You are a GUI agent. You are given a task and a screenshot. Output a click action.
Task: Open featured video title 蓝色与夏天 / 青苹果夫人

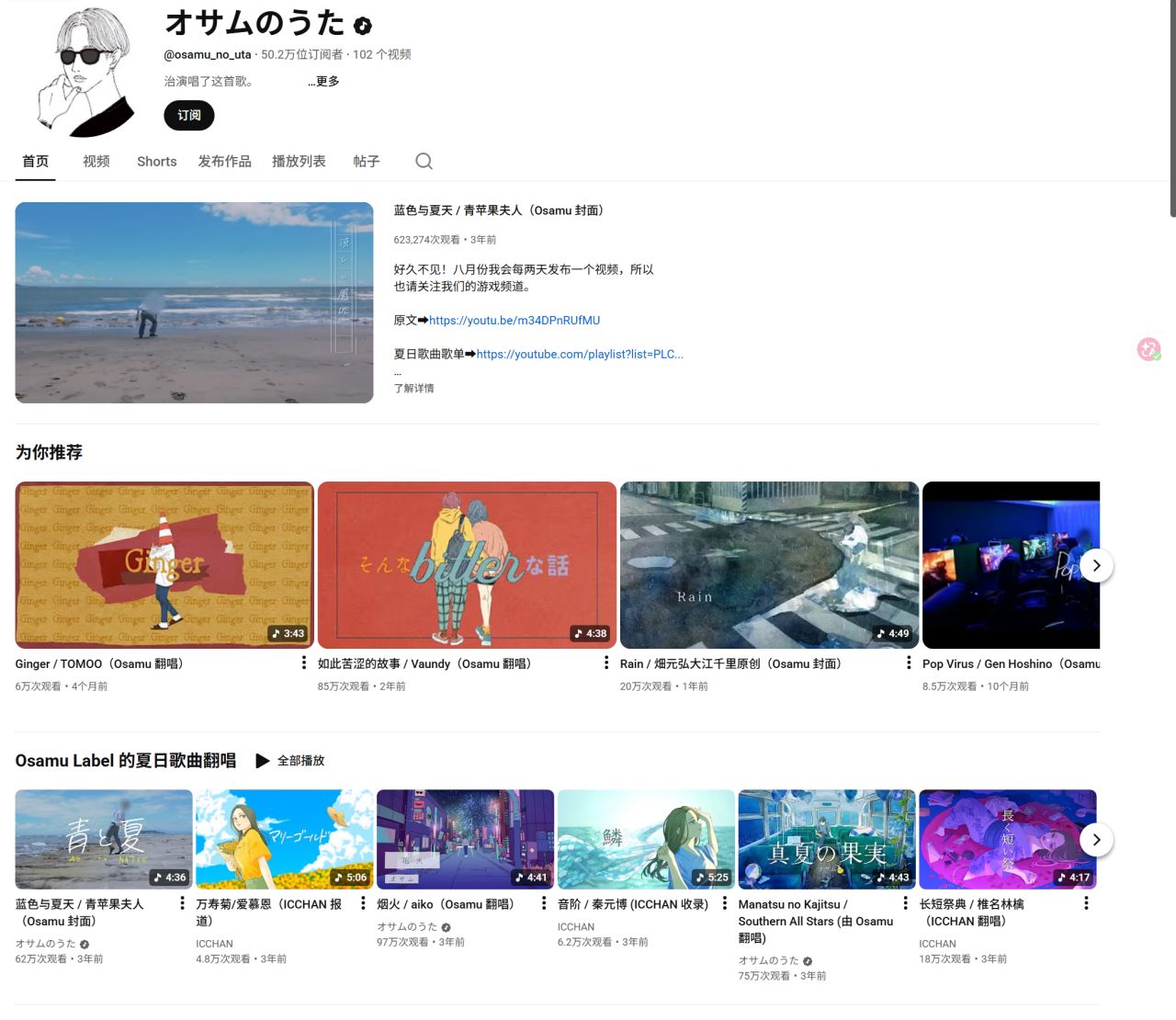499,210
